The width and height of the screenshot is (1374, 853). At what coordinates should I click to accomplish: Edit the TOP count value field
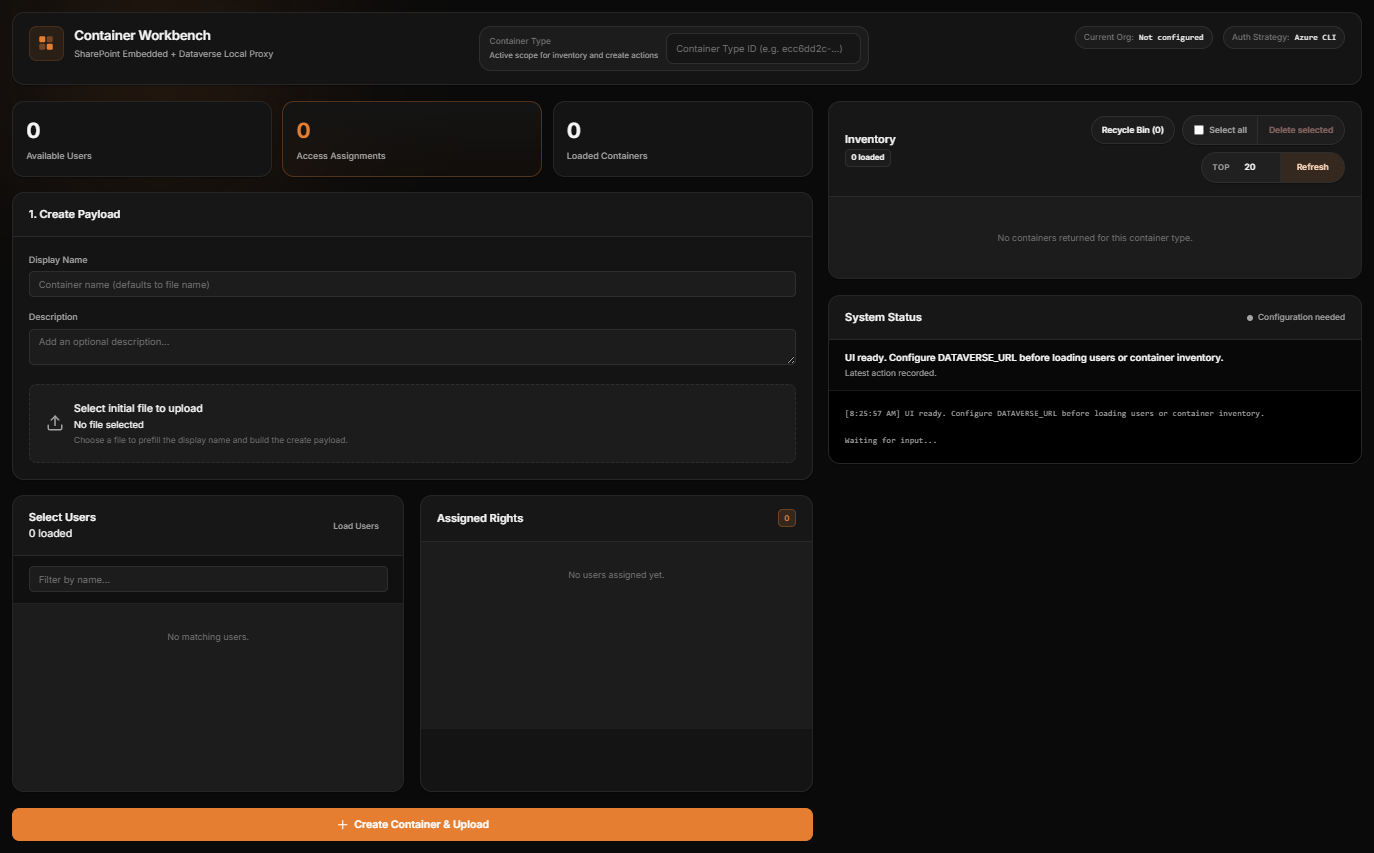[1251, 167]
